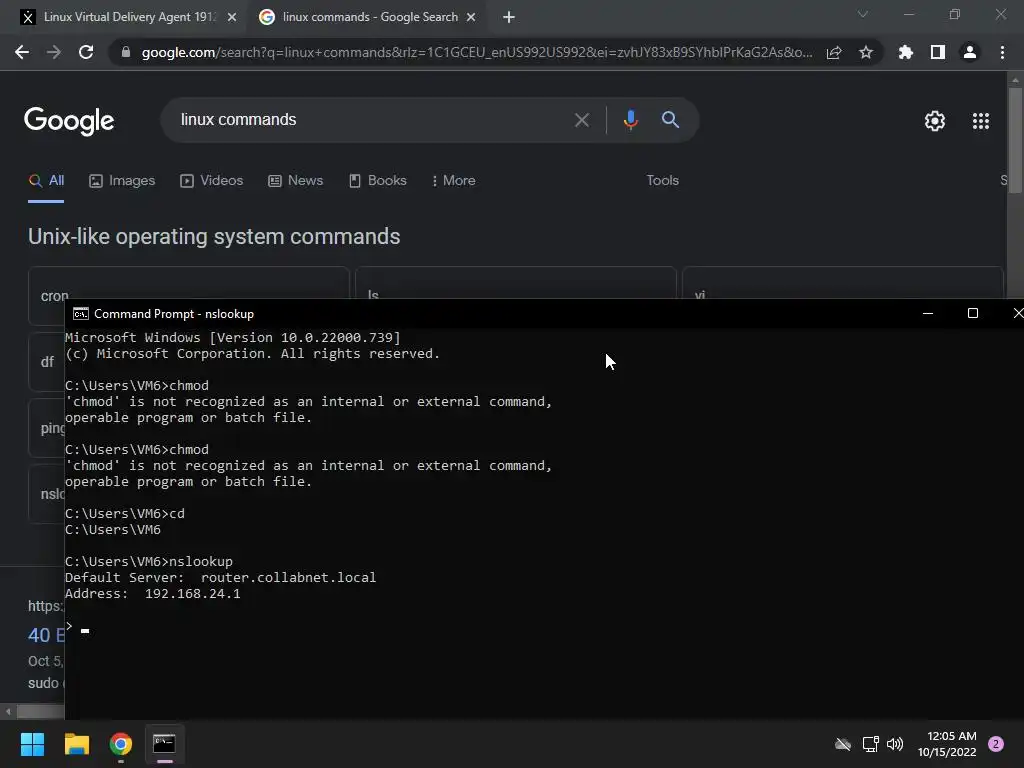Click the browser forward arrow
Viewport: 1024px width, 768px height.
pyautogui.click(x=54, y=52)
